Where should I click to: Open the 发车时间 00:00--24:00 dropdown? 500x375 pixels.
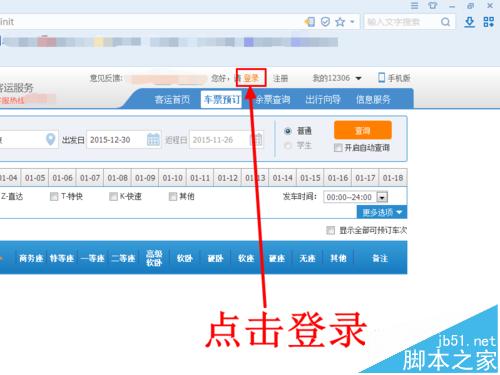[382, 197]
